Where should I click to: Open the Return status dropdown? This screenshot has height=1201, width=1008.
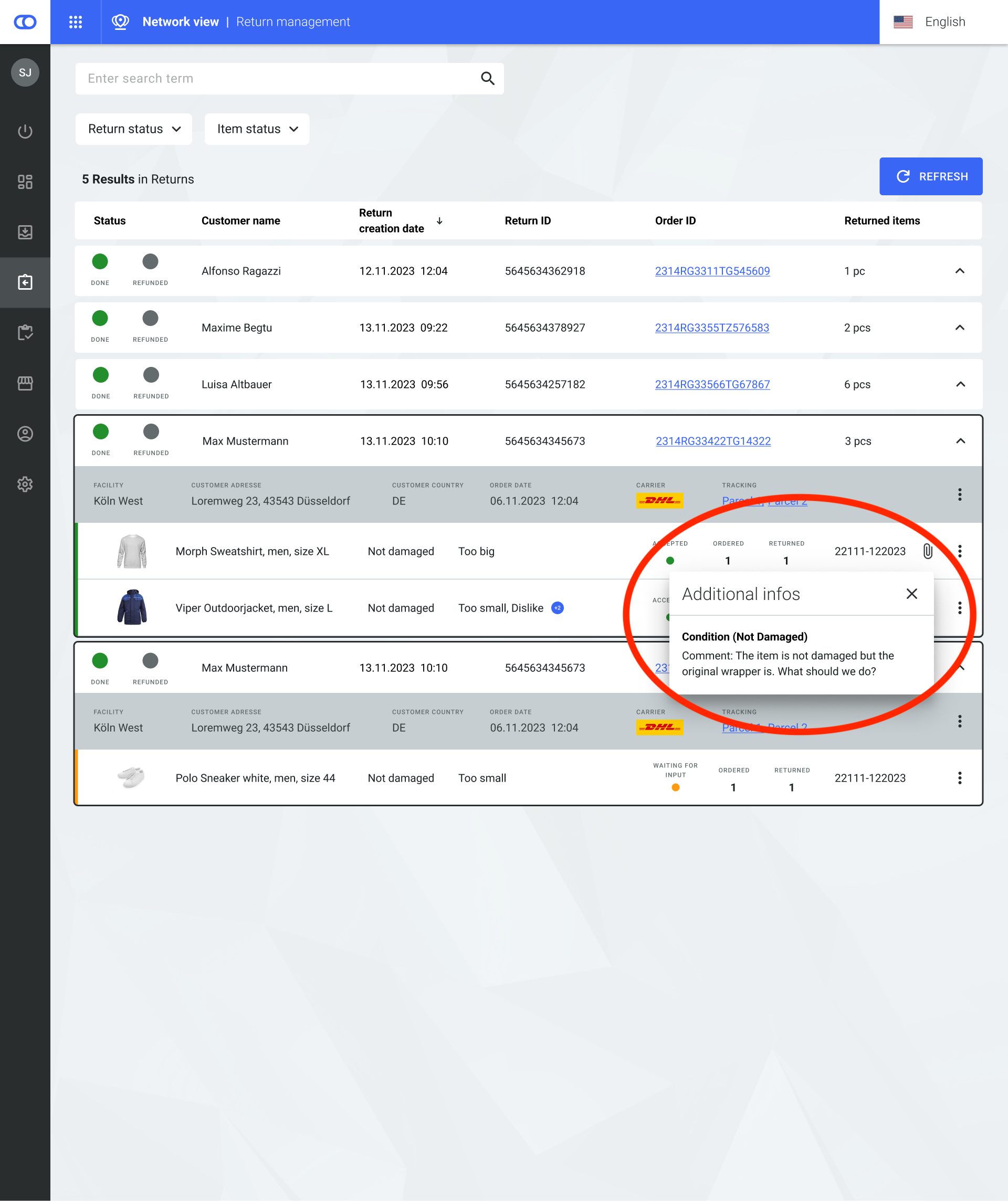pos(133,129)
